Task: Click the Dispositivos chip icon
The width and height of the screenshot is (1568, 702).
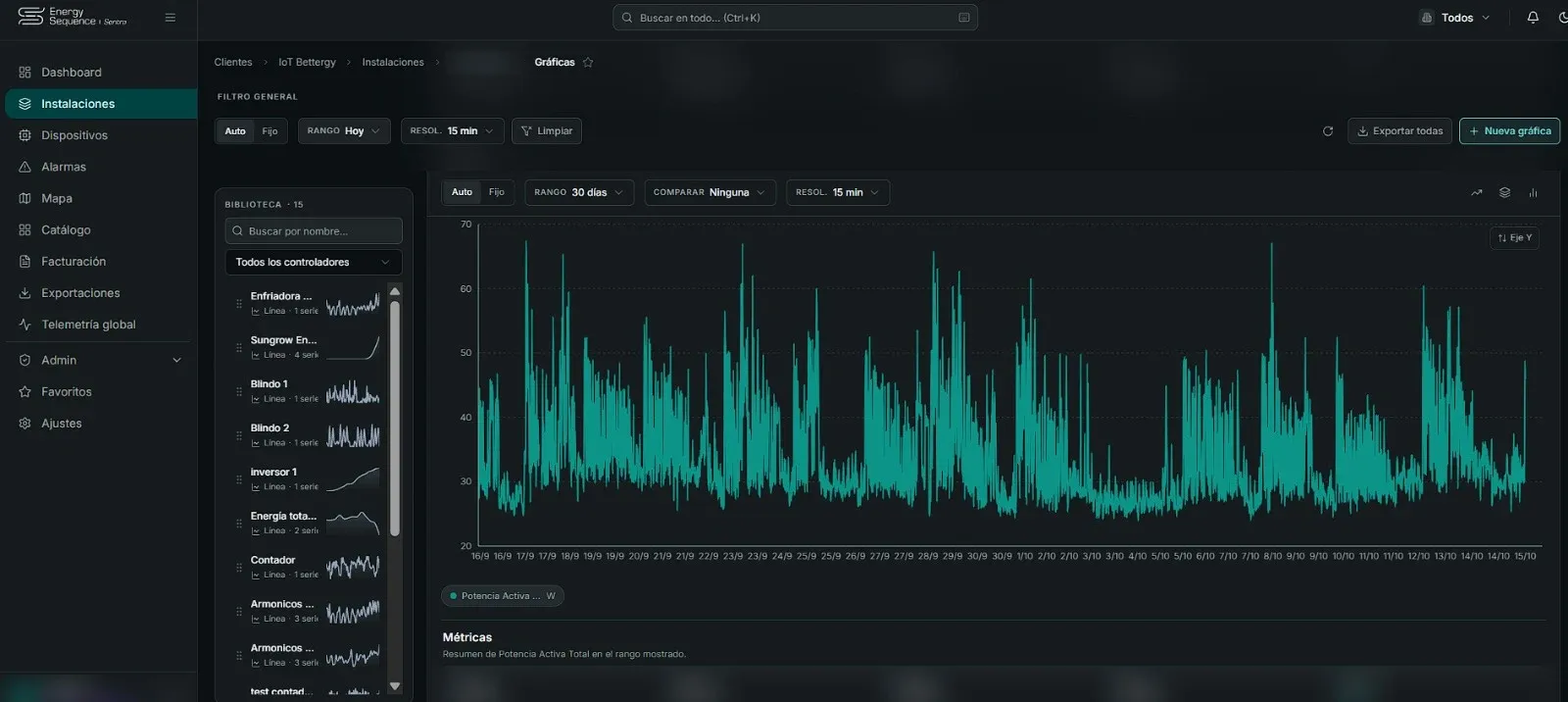Action: (24, 135)
